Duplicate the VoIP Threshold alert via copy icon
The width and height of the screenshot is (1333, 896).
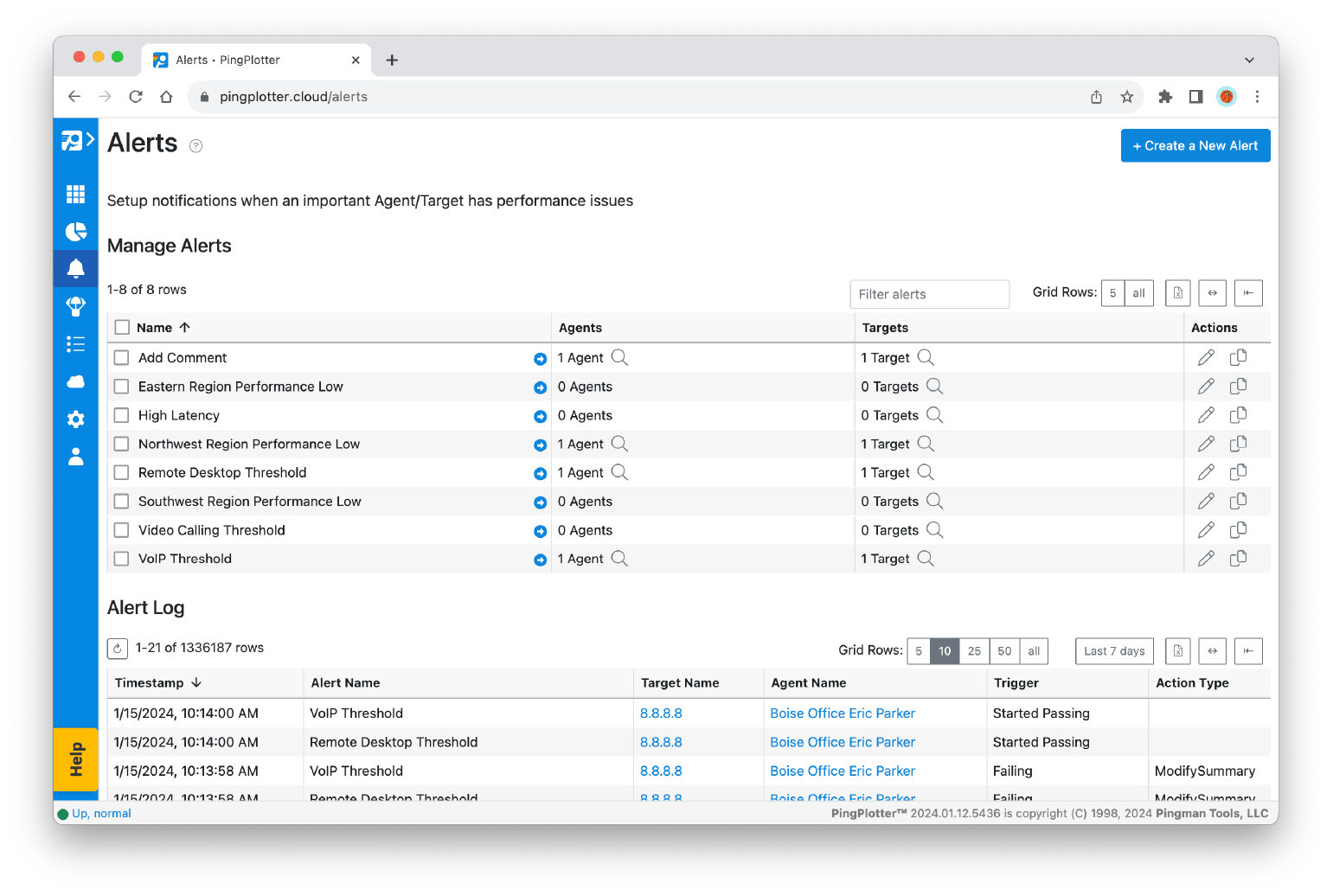pyautogui.click(x=1238, y=558)
